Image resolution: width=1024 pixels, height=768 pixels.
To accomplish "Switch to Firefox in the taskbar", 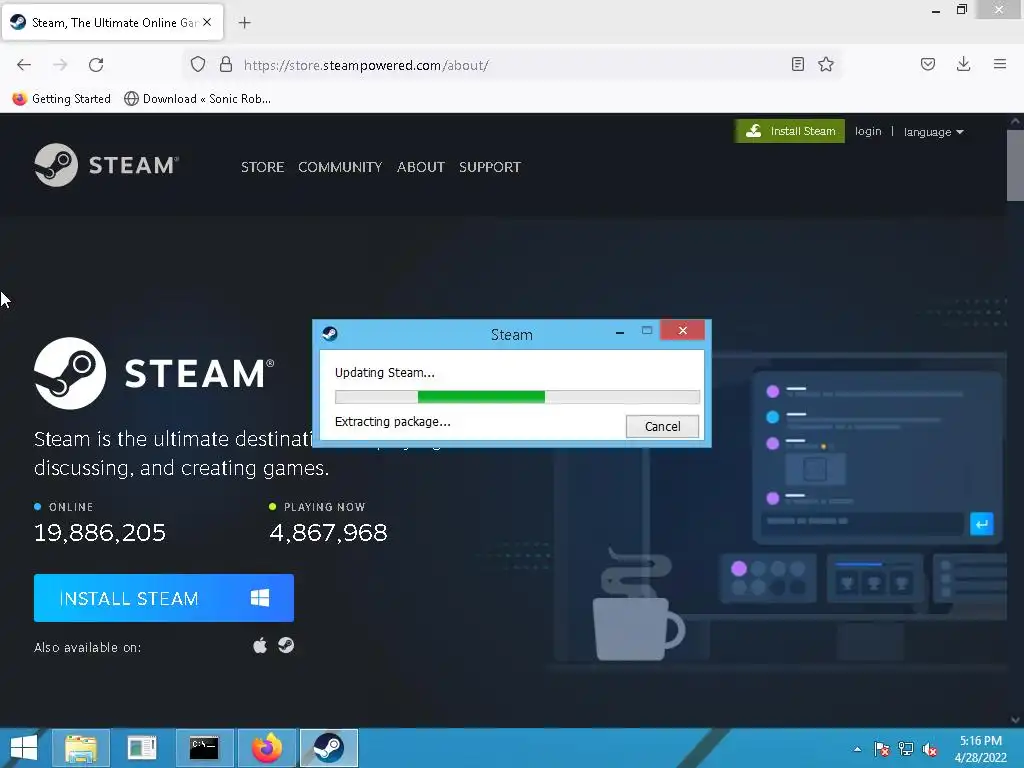I will (267, 748).
